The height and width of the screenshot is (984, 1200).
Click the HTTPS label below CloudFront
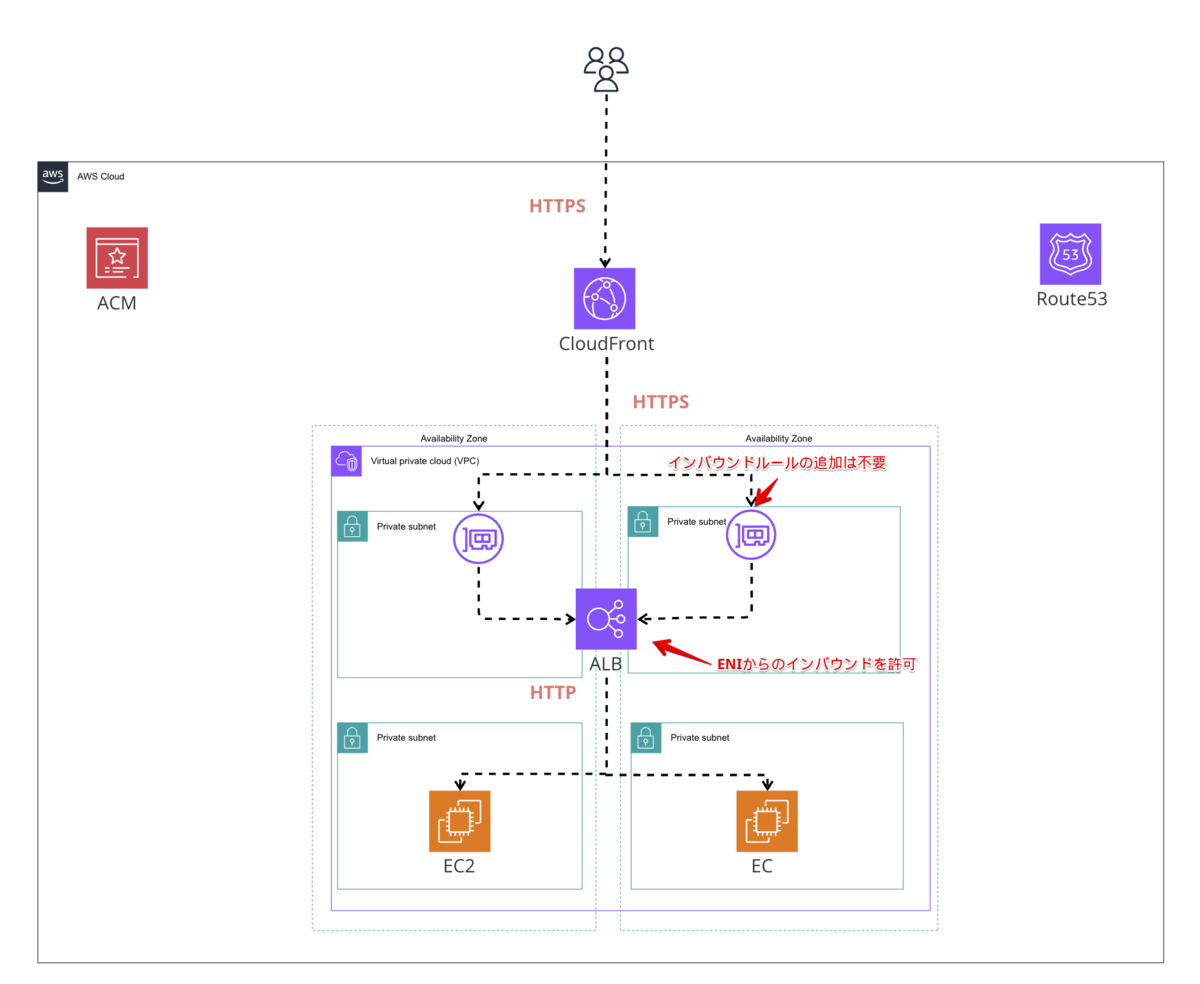[x=661, y=402]
